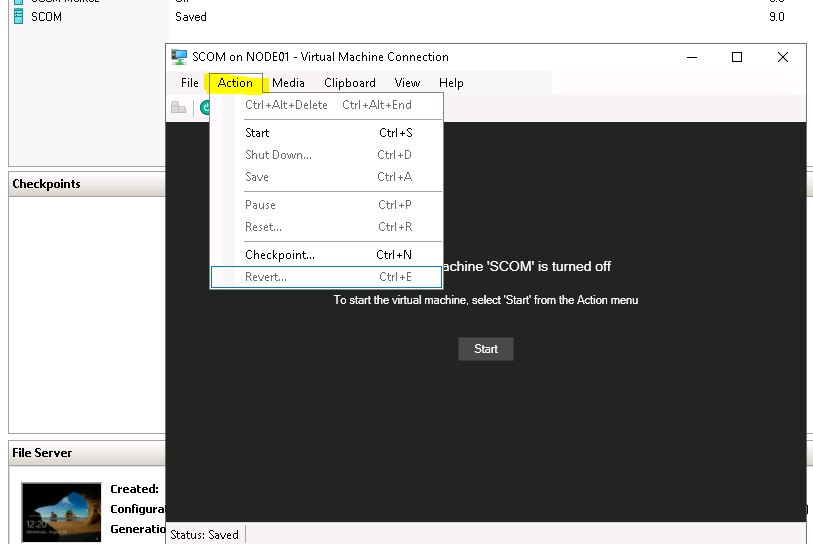Maximize the Virtual Machine Connection window
The width and height of the screenshot is (813, 544).
click(x=737, y=57)
